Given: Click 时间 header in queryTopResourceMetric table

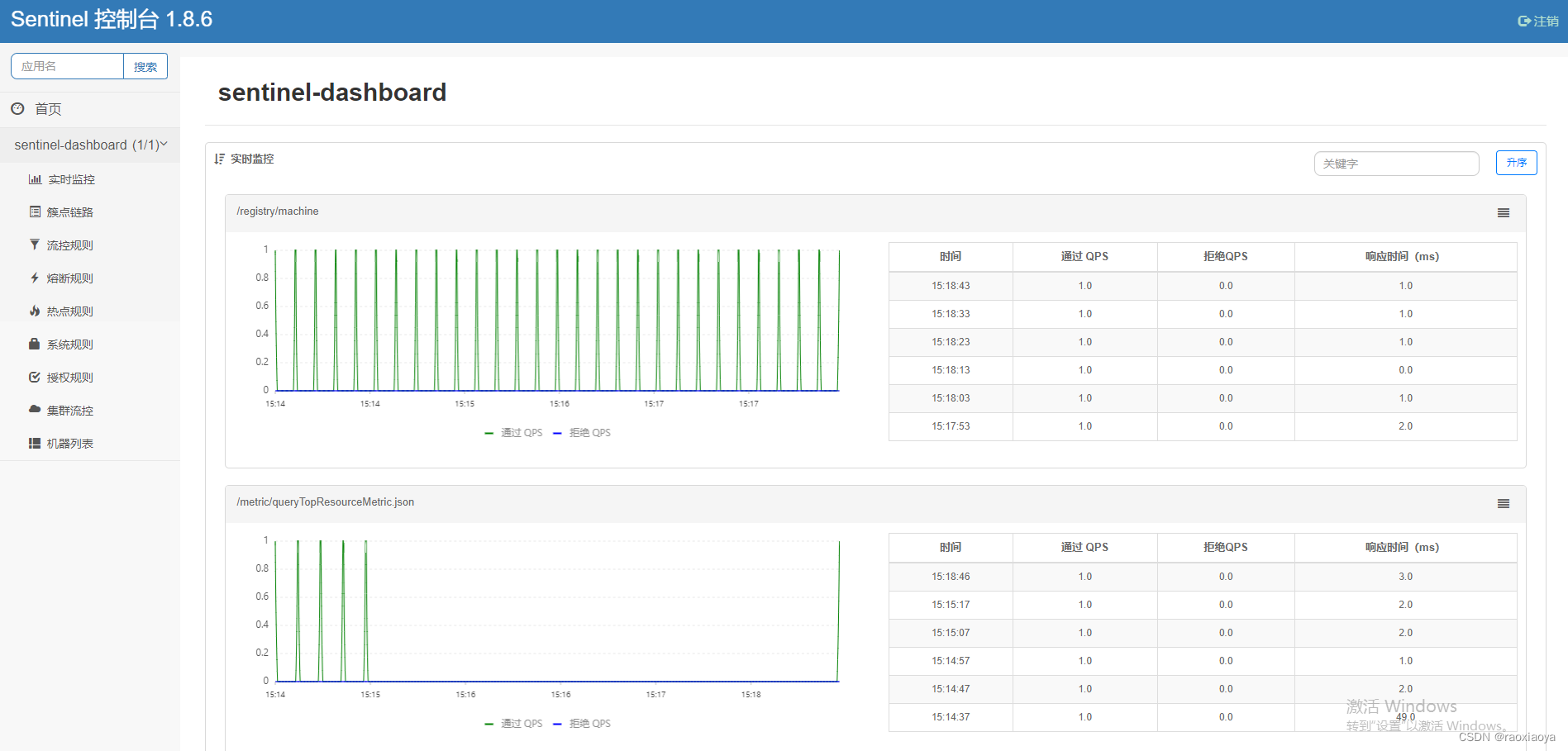Looking at the screenshot, I should (951, 548).
